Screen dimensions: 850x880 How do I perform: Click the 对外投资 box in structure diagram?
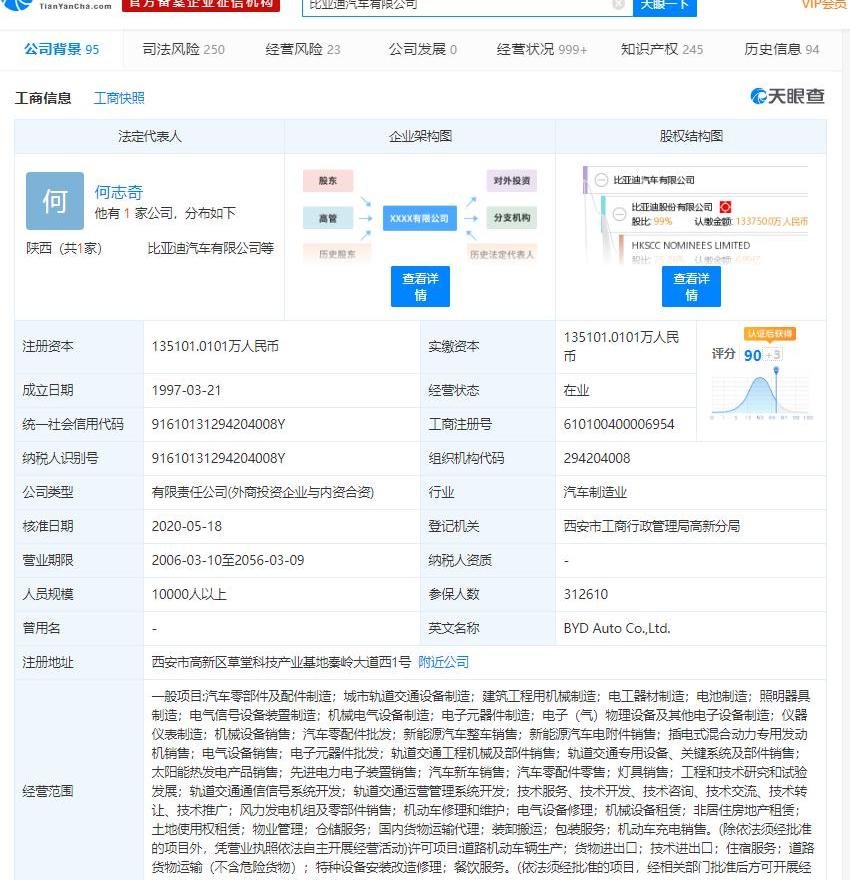[512, 181]
